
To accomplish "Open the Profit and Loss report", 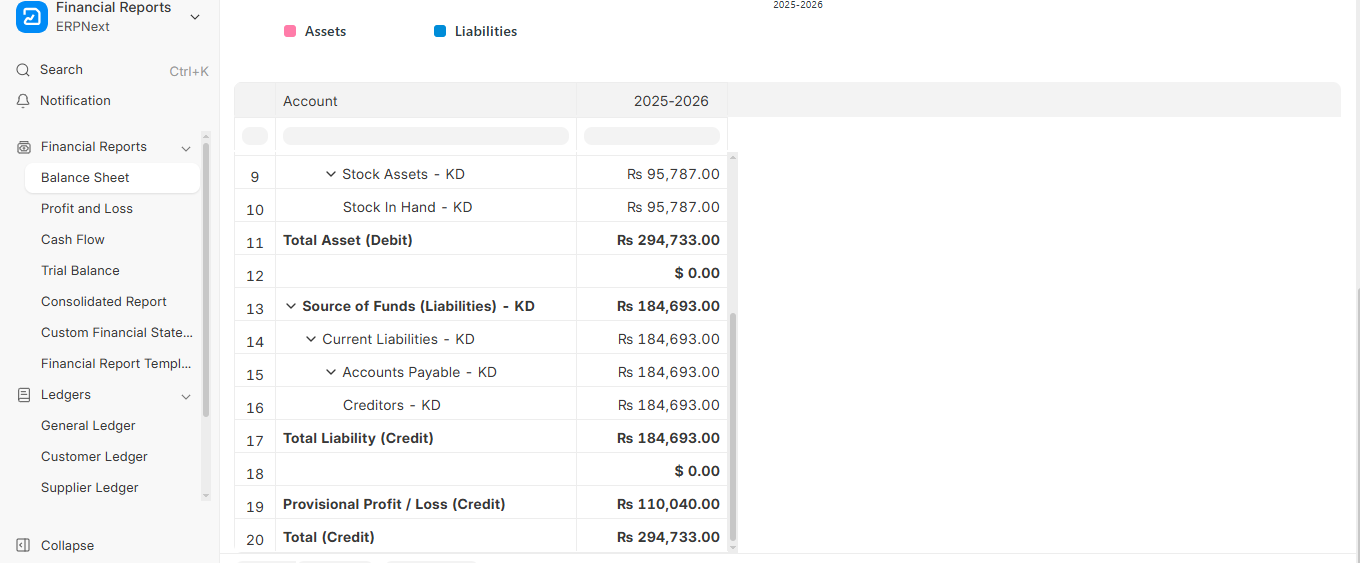I will click(x=87, y=209).
